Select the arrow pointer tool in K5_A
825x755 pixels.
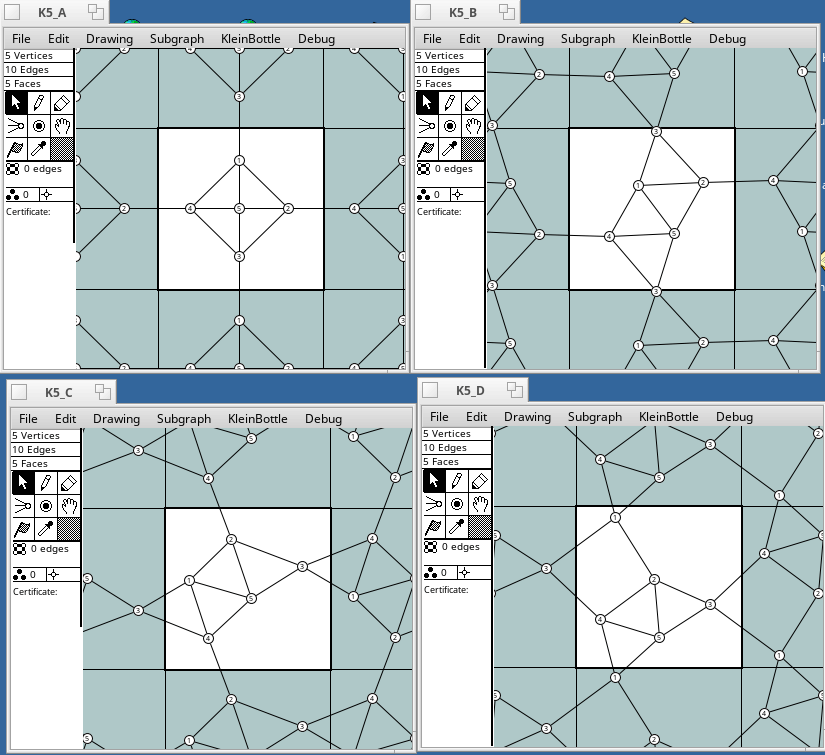click(16, 102)
